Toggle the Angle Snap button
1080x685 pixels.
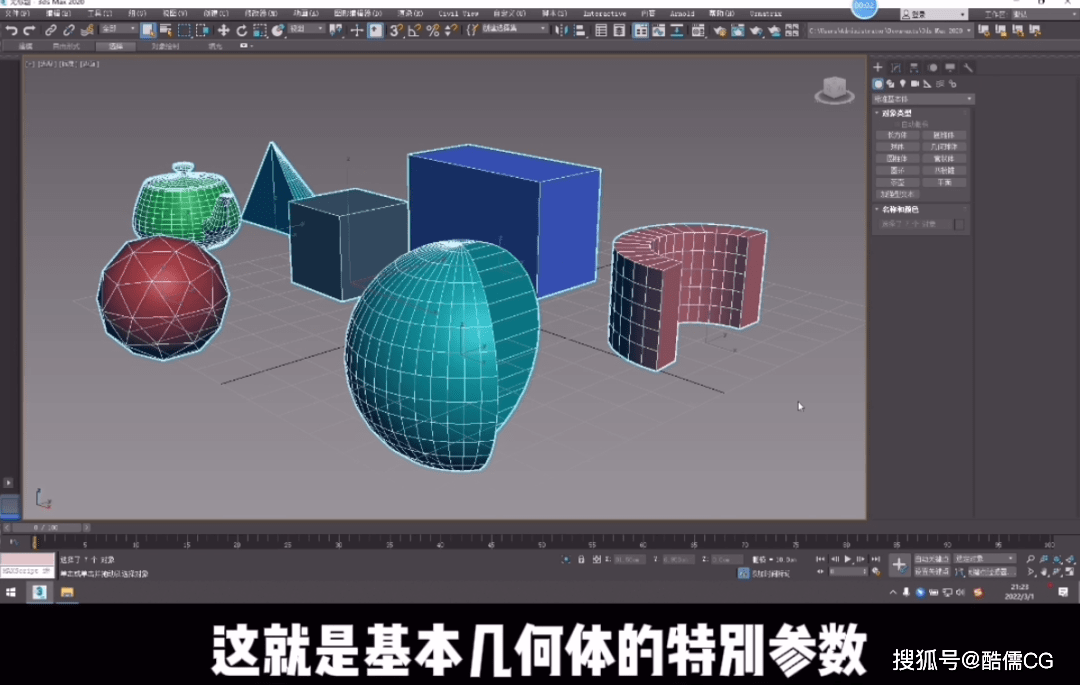point(413,30)
